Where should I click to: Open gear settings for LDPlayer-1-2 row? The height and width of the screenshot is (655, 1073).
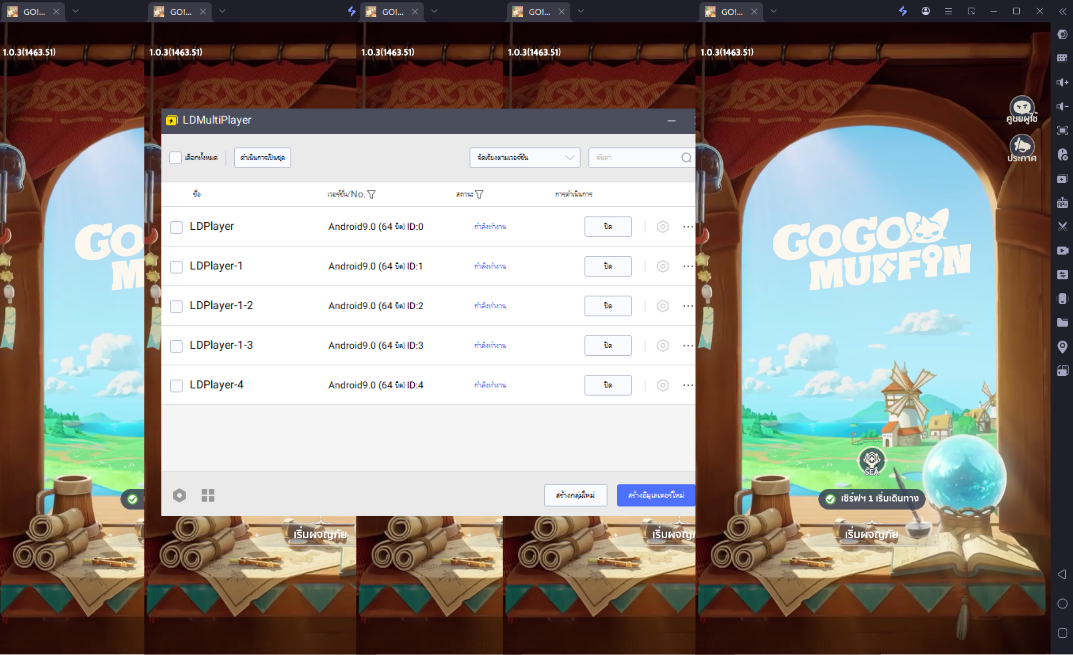662,306
